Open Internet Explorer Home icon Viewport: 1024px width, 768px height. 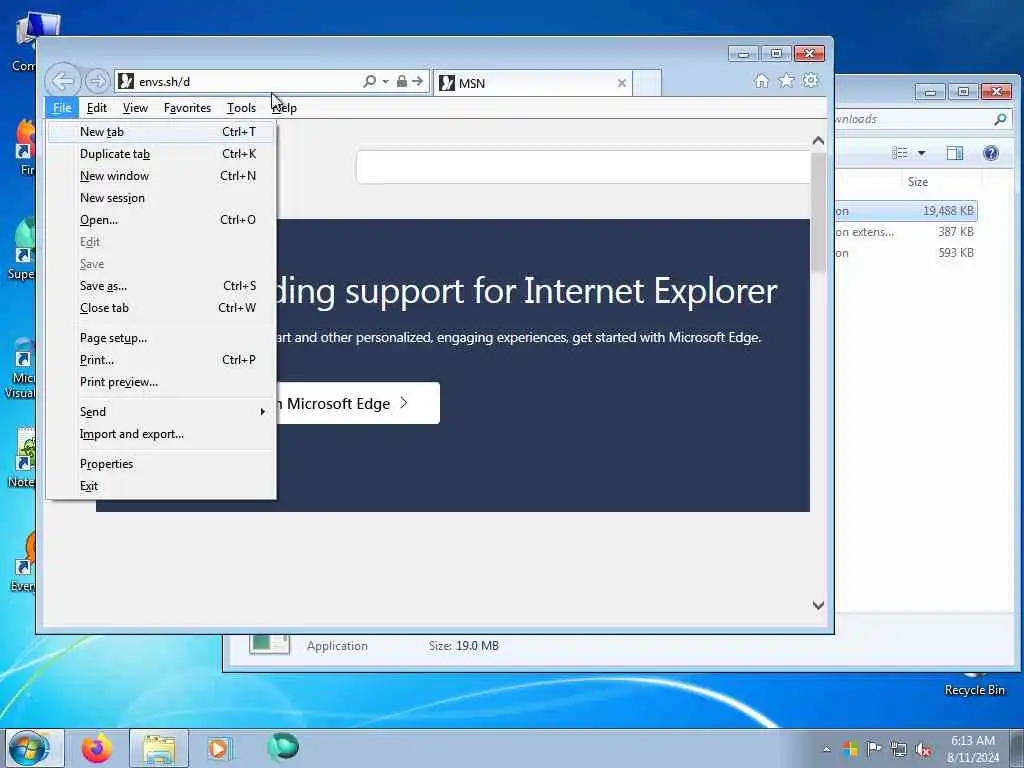(x=761, y=80)
